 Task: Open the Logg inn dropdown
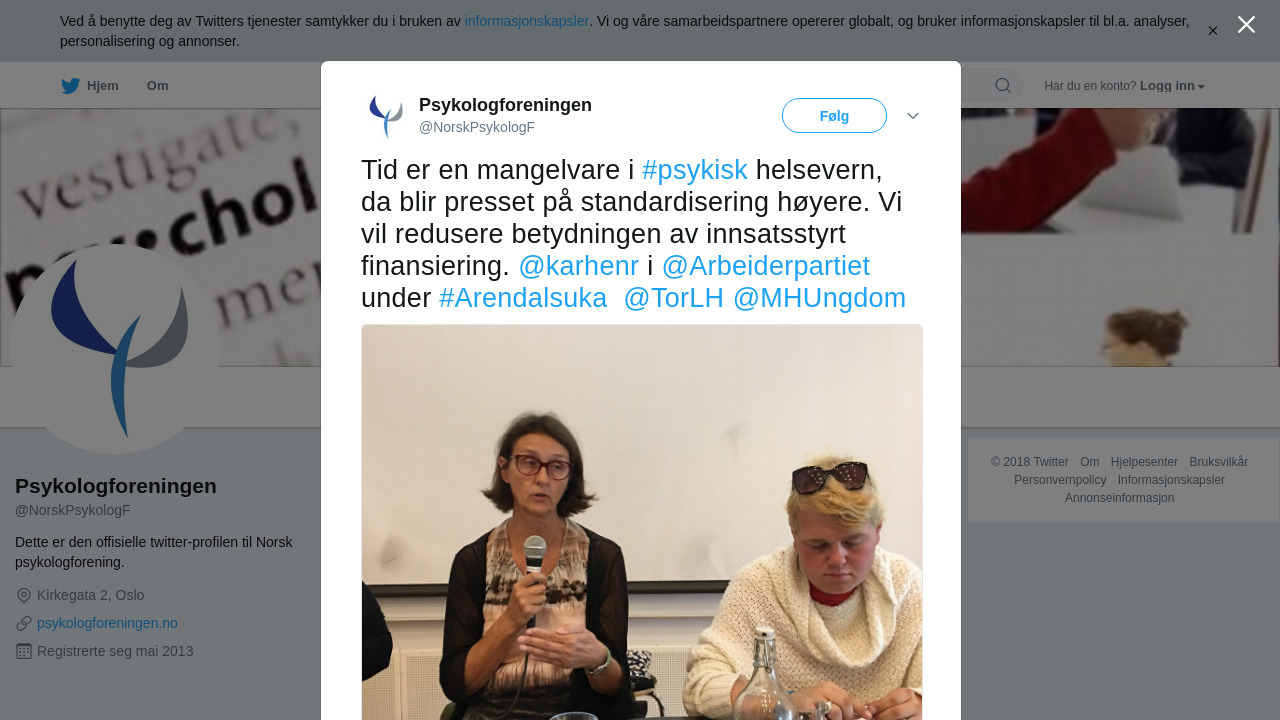pyautogui.click(x=1172, y=86)
